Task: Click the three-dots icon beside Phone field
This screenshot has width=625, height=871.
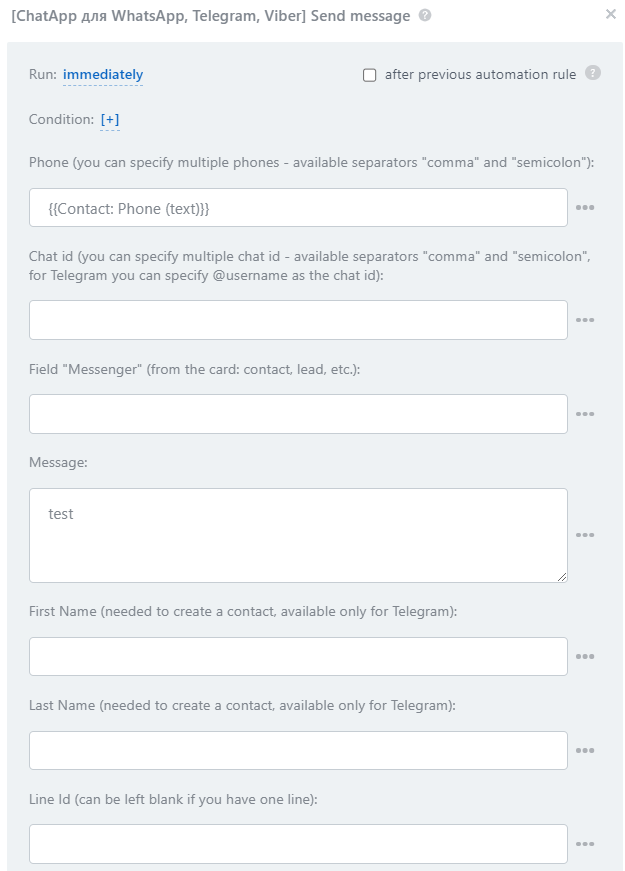Action: tap(585, 208)
